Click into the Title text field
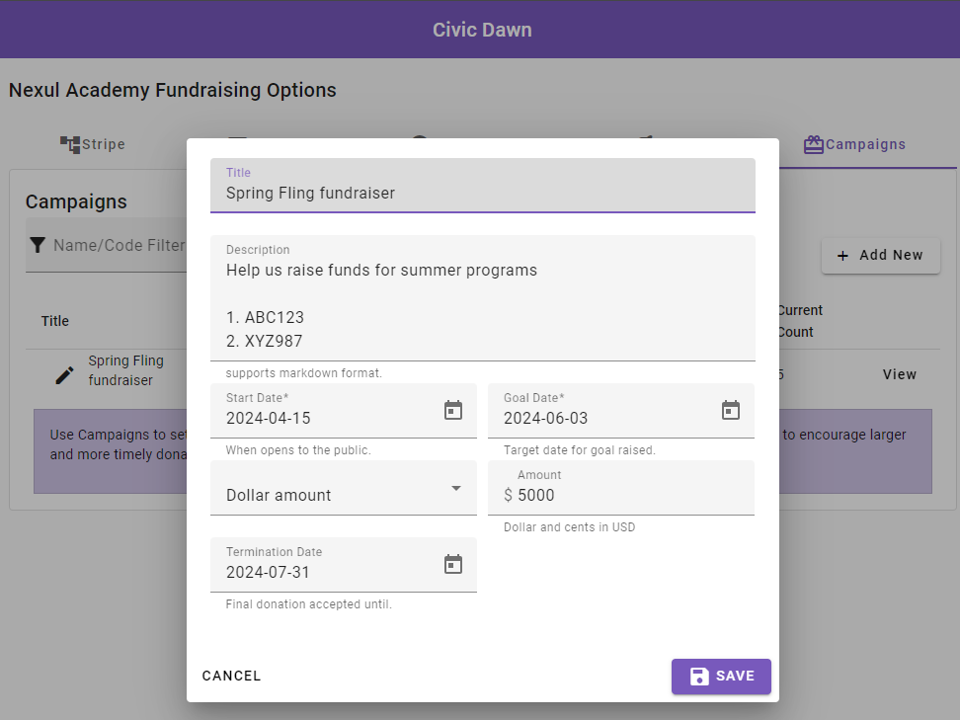This screenshot has height=720, width=960. click(x=480, y=193)
